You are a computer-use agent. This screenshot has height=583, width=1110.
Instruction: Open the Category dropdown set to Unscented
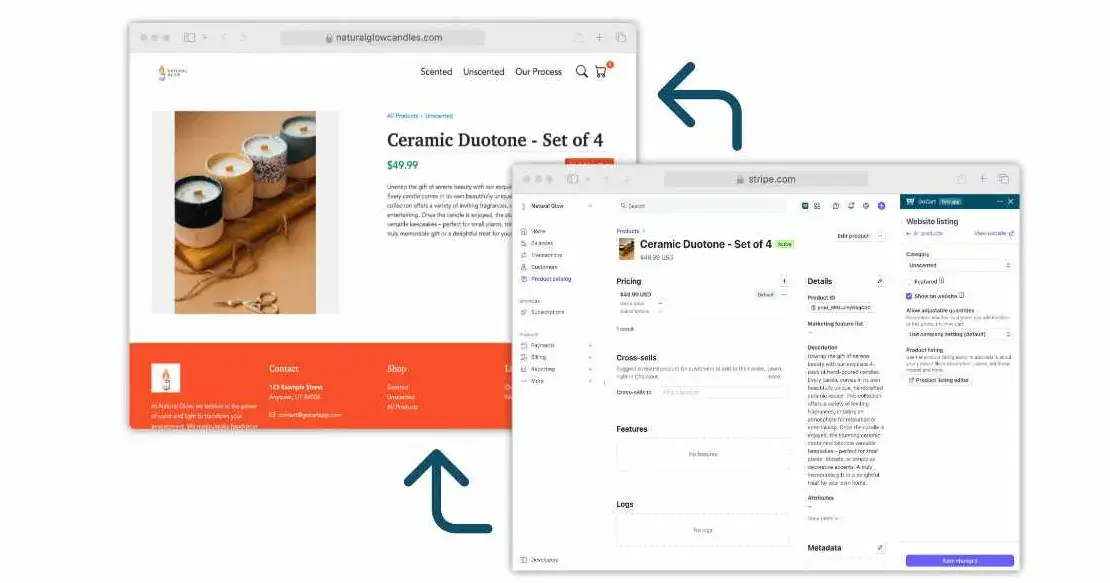tap(959, 265)
